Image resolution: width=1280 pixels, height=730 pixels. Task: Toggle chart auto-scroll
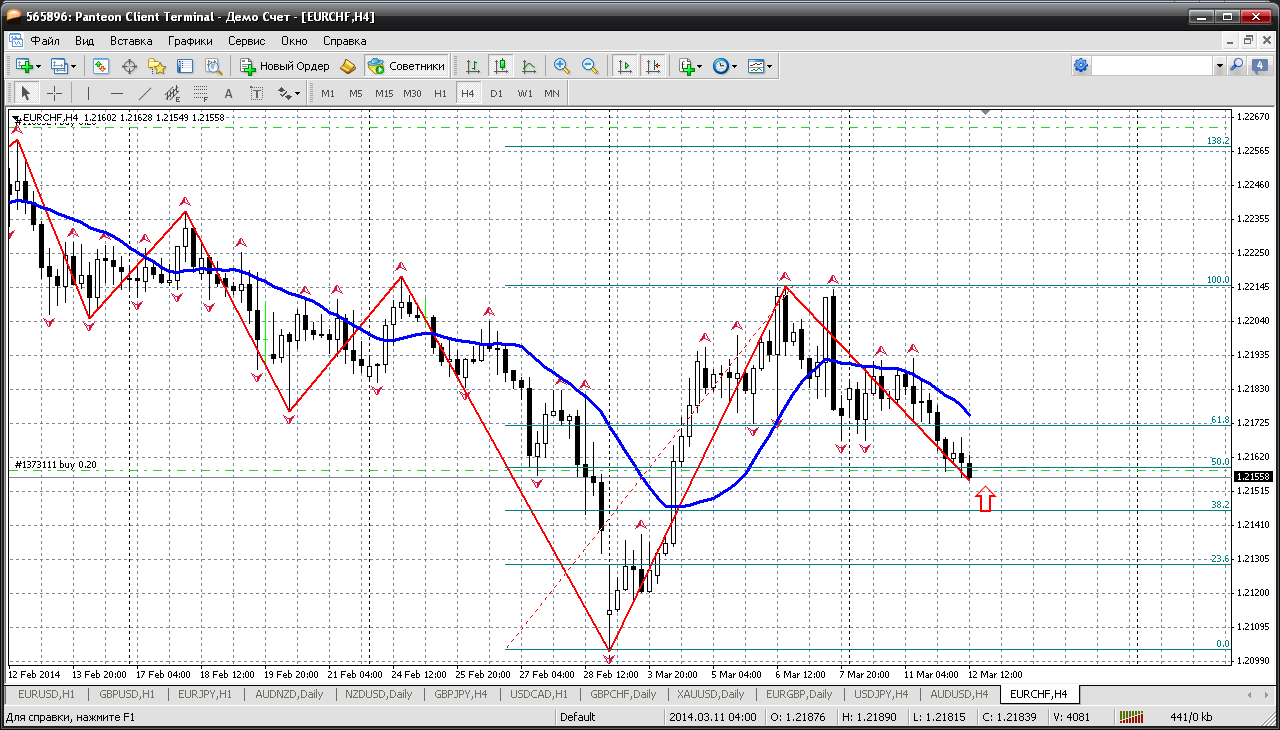tap(625, 66)
